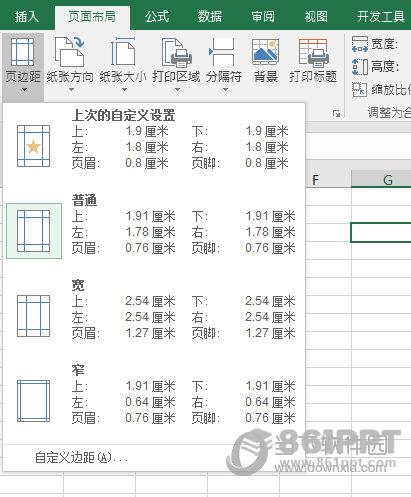This screenshot has width=411, height=497.
Task: Click the 分隔符 breaks icon
Action: [222, 52]
